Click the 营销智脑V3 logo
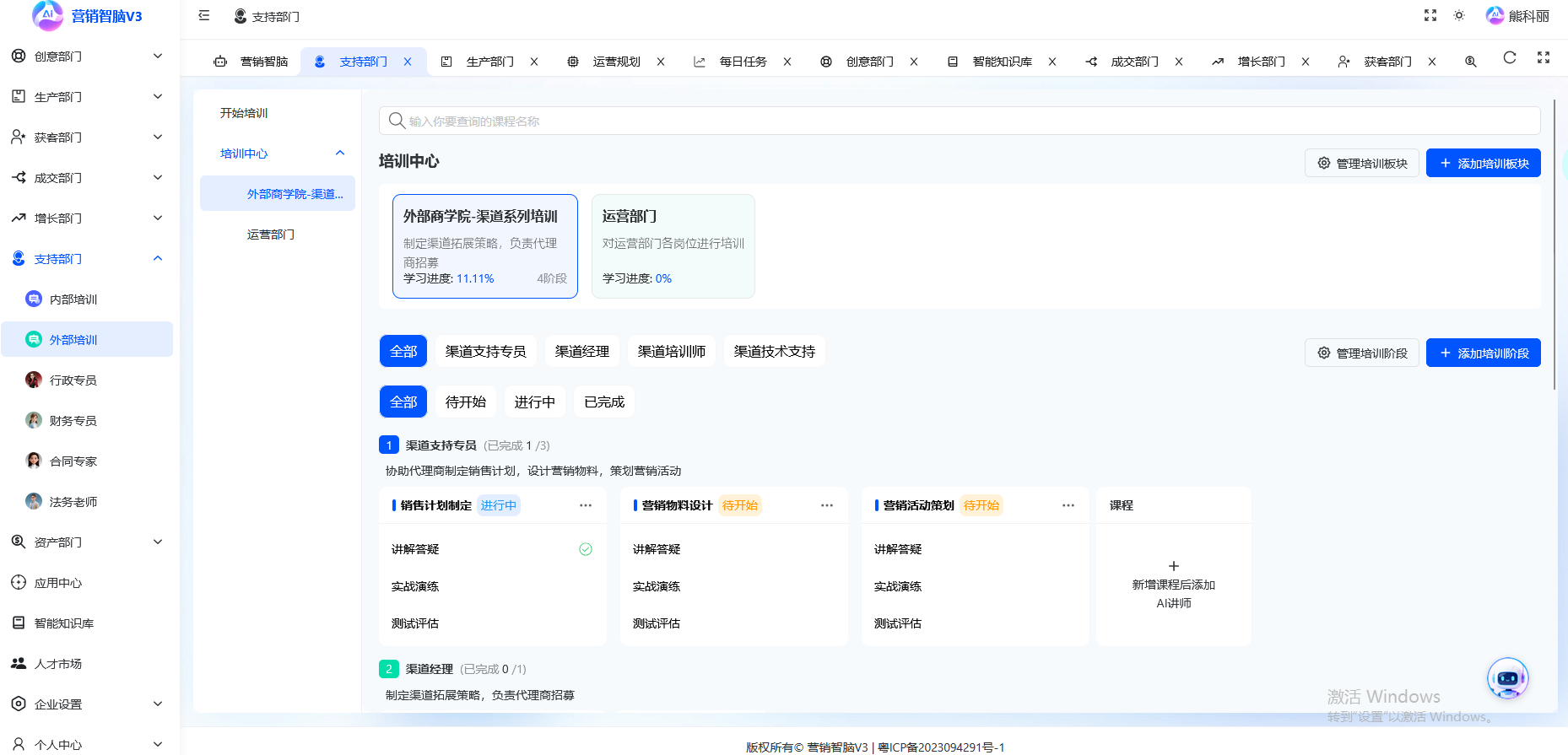The image size is (1568, 755). click(87, 16)
